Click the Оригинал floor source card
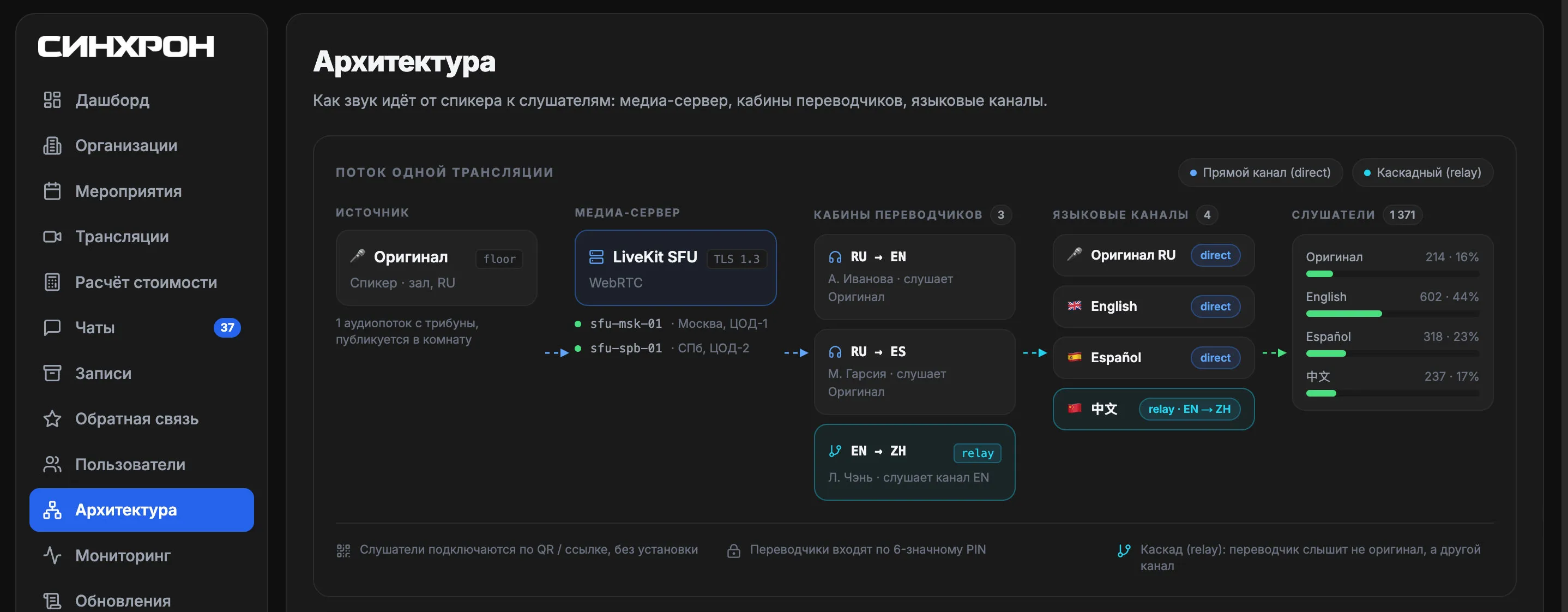This screenshot has height=612, width=1568. [x=437, y=268]
